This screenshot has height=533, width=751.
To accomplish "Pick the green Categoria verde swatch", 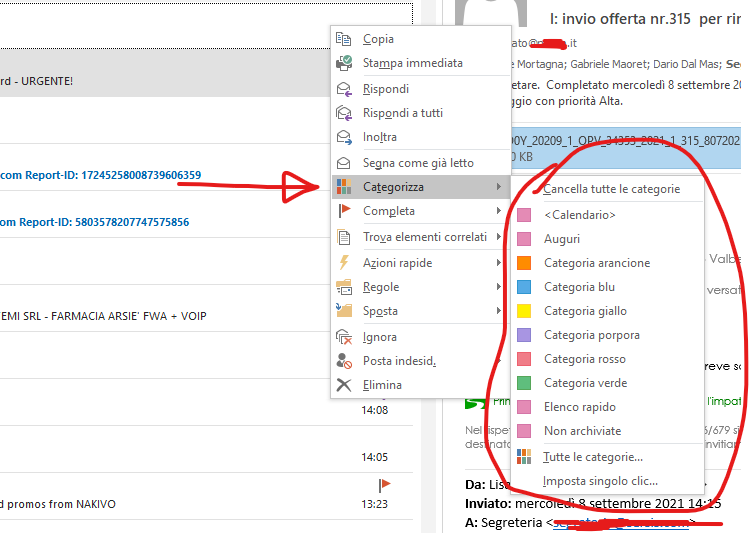I will click(x=524, y=383).
